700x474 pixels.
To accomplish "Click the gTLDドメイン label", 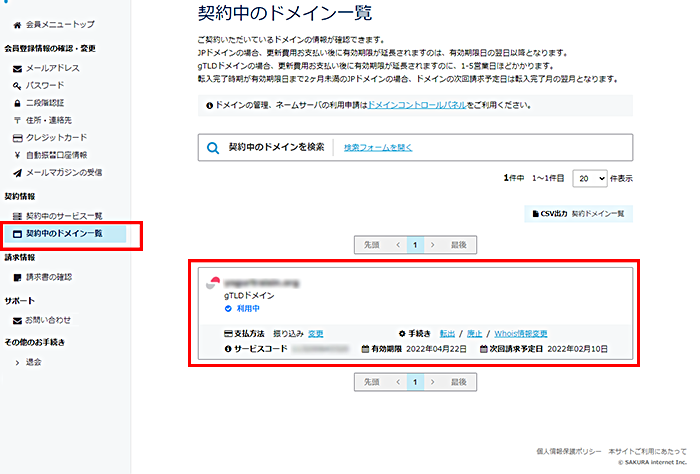I will click(x=249, y=295).
